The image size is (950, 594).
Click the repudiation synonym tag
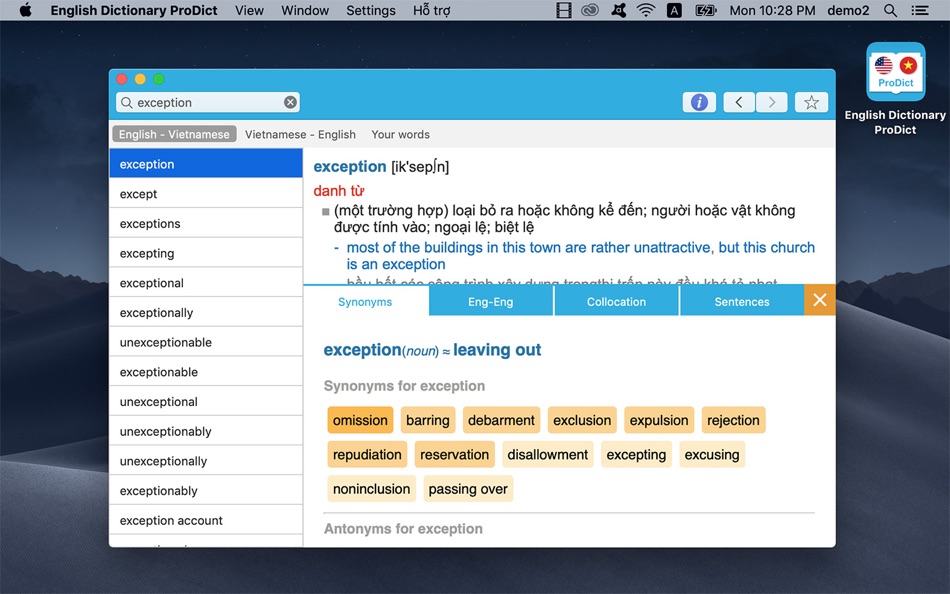(367, 455)
